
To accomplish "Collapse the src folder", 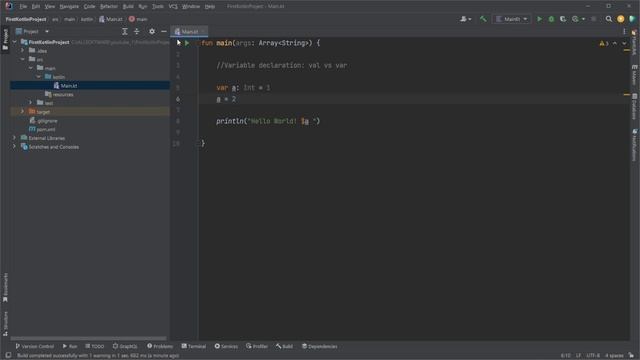I will point(23,59).
